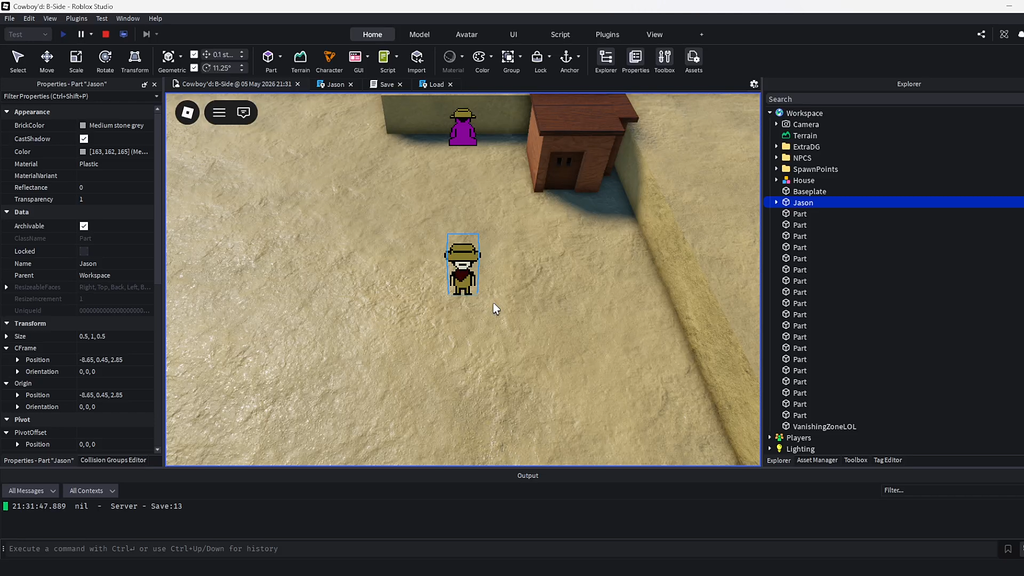
Task: Collapse the Data section
Action: 7,212
